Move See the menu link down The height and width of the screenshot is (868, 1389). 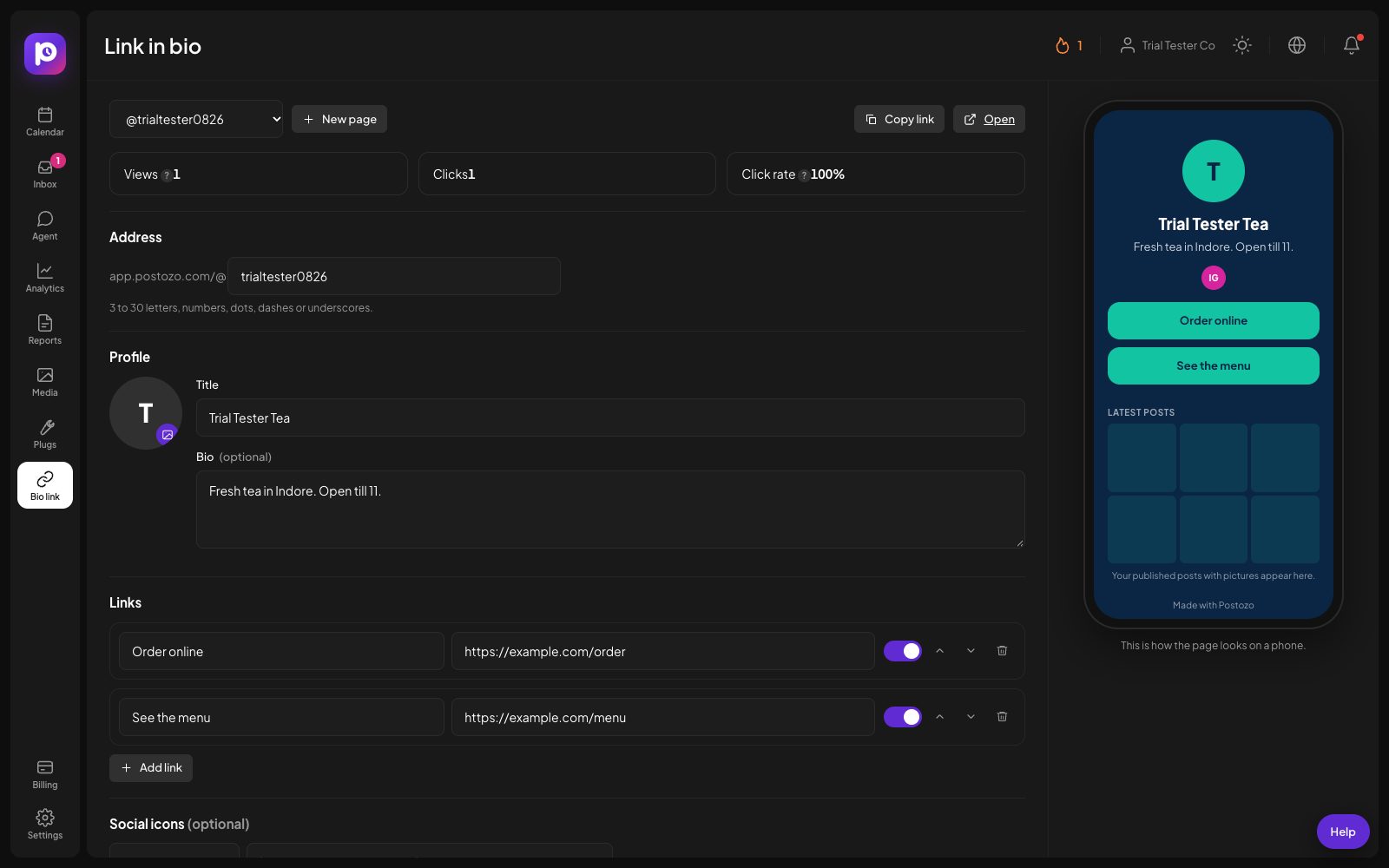pyautogui.click(x=971, y=717)
